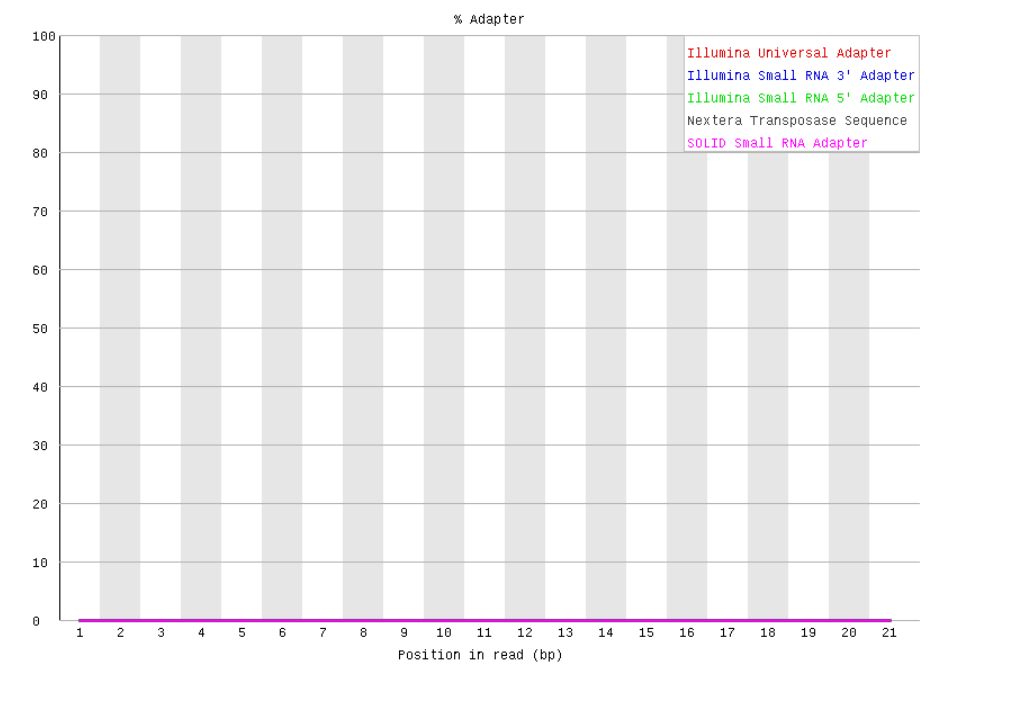
Task: Click x-axis position label 13
Action: click(x=565, y=632)
